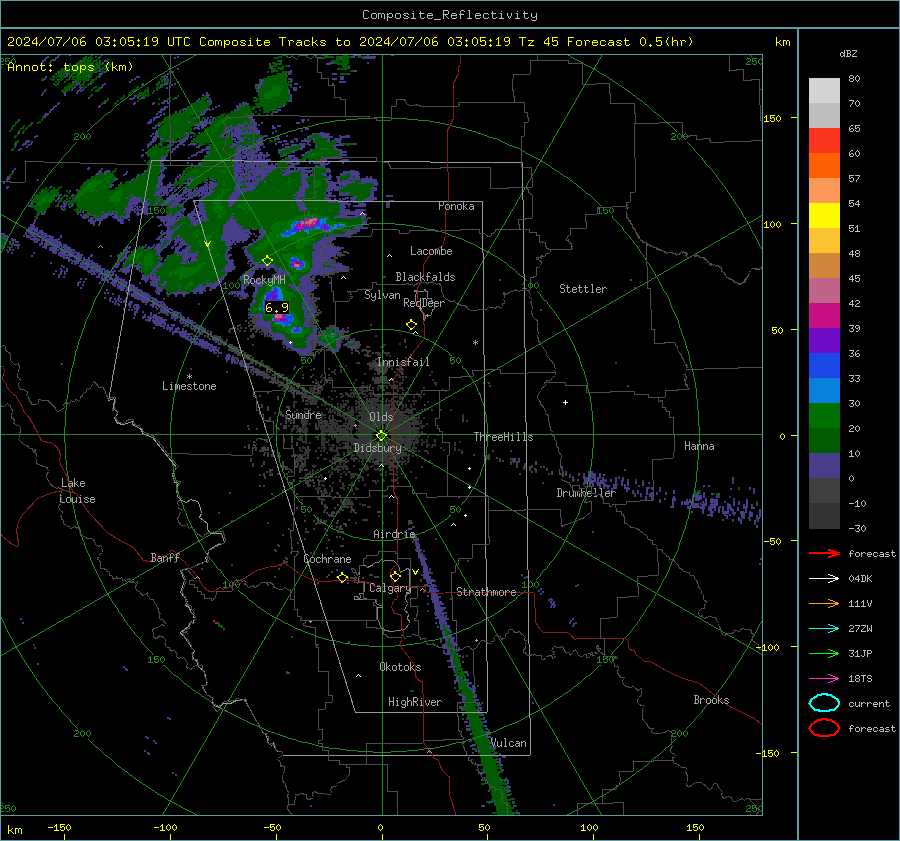Click the HighRiver city label
The image size is (900, 841).
pos(415,702)
